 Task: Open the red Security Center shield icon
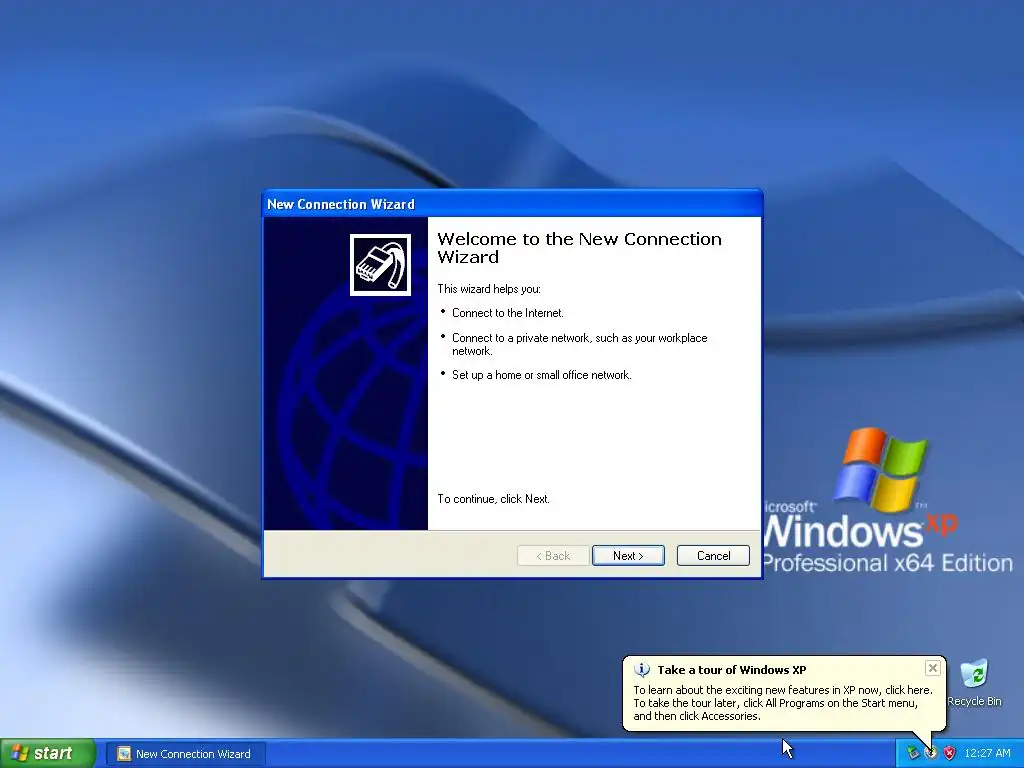coord(950,754)
